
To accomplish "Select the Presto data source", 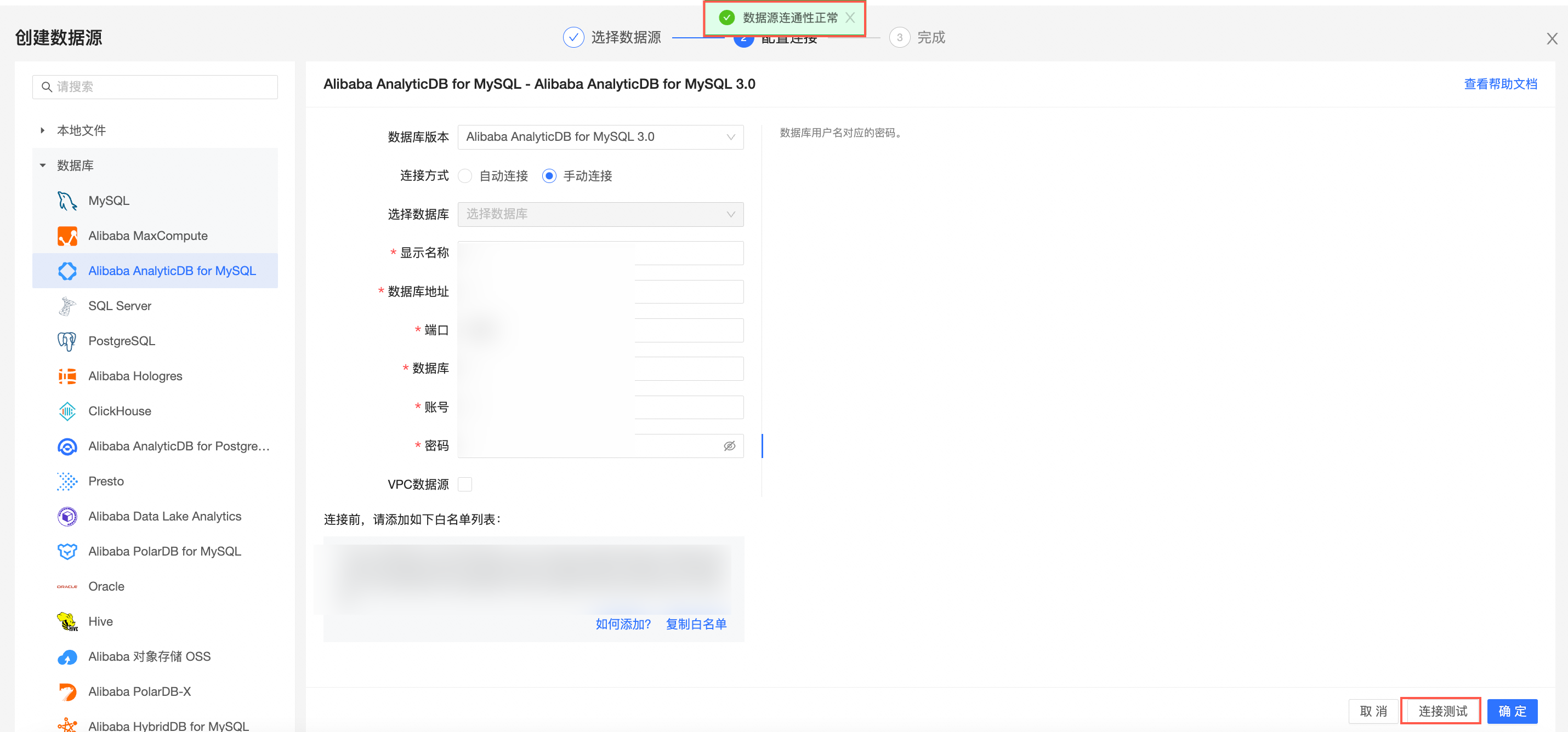I will pyautogui.click(x=106, y=481).
